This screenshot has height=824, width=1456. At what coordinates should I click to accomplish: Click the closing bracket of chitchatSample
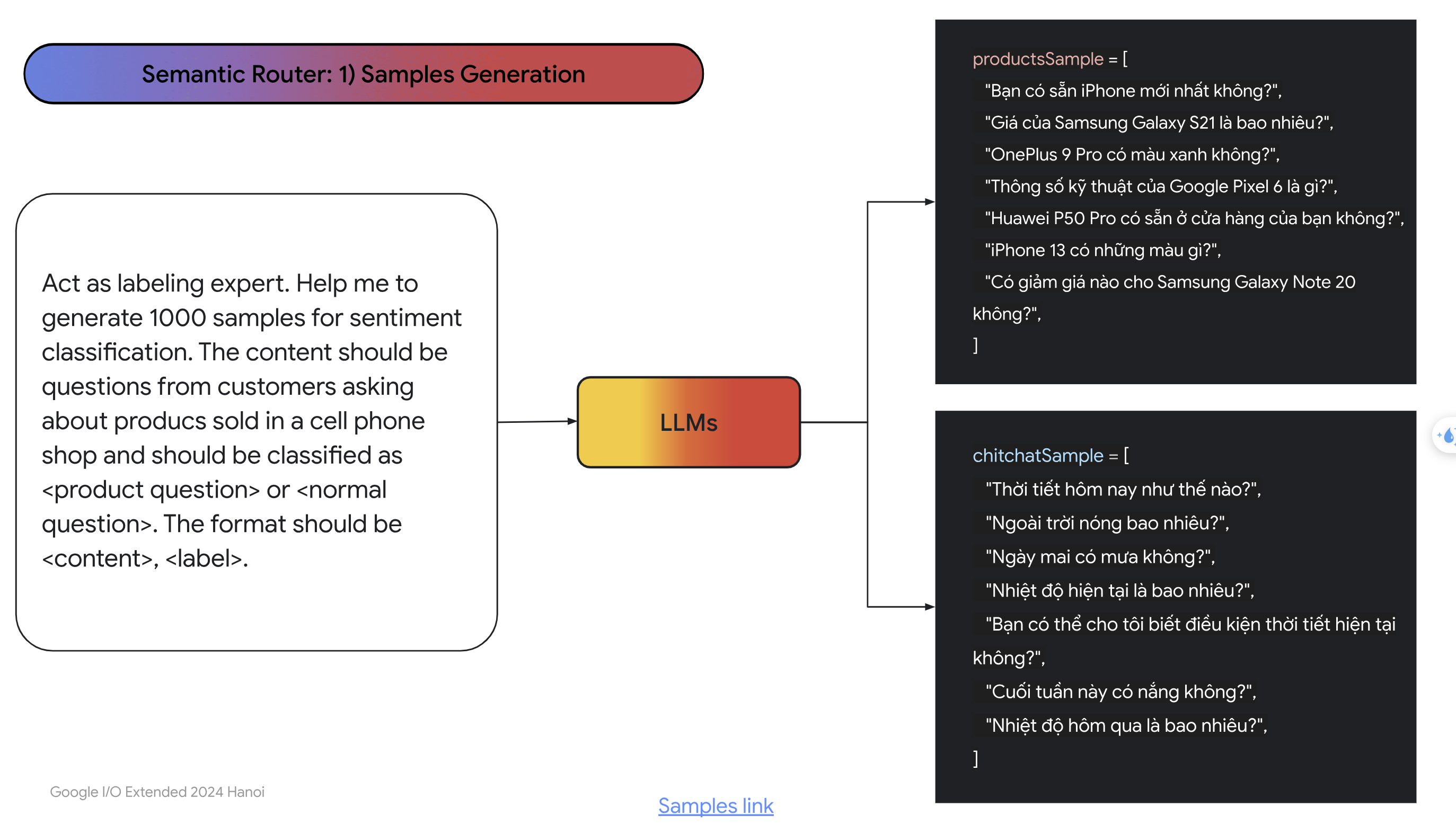[x=975, y=758]
